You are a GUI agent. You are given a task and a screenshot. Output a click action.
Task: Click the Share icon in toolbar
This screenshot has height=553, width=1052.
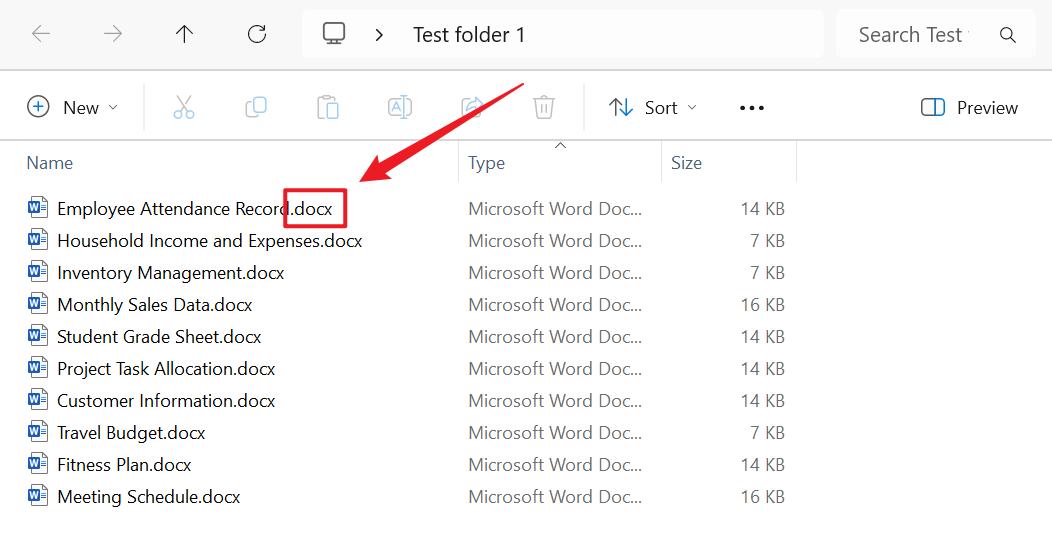click(472, 108)
